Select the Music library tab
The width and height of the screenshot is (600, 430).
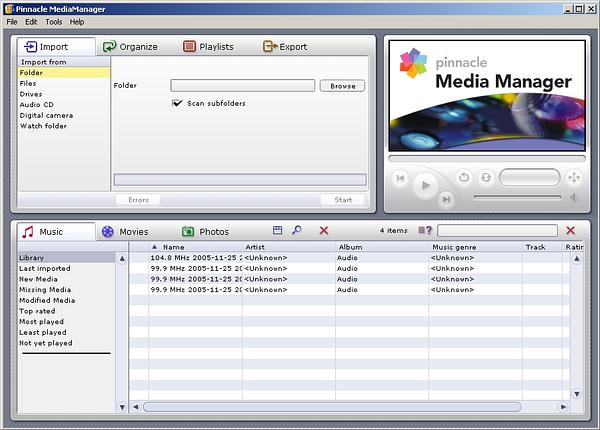56,232
